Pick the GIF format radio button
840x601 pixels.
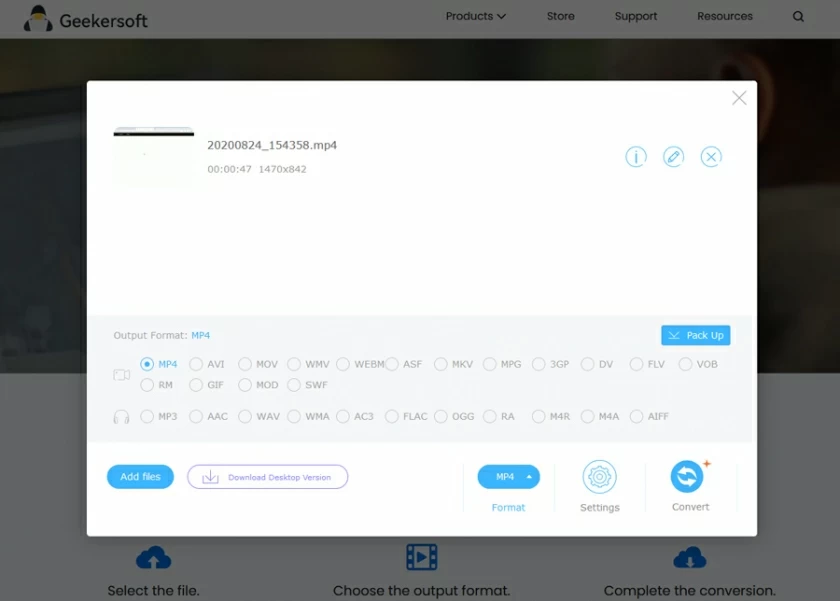point(197,385)
